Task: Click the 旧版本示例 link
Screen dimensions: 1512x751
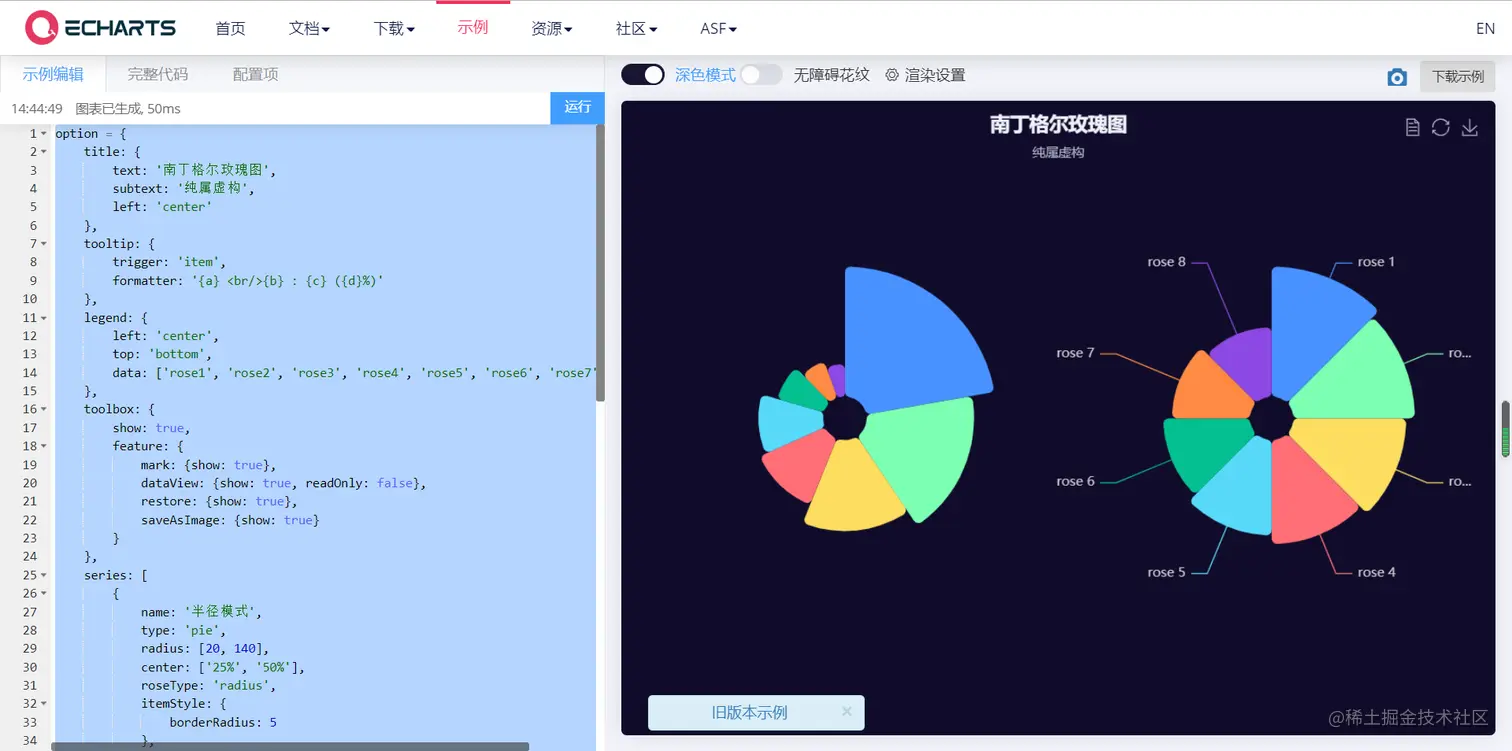Action: 750,713
